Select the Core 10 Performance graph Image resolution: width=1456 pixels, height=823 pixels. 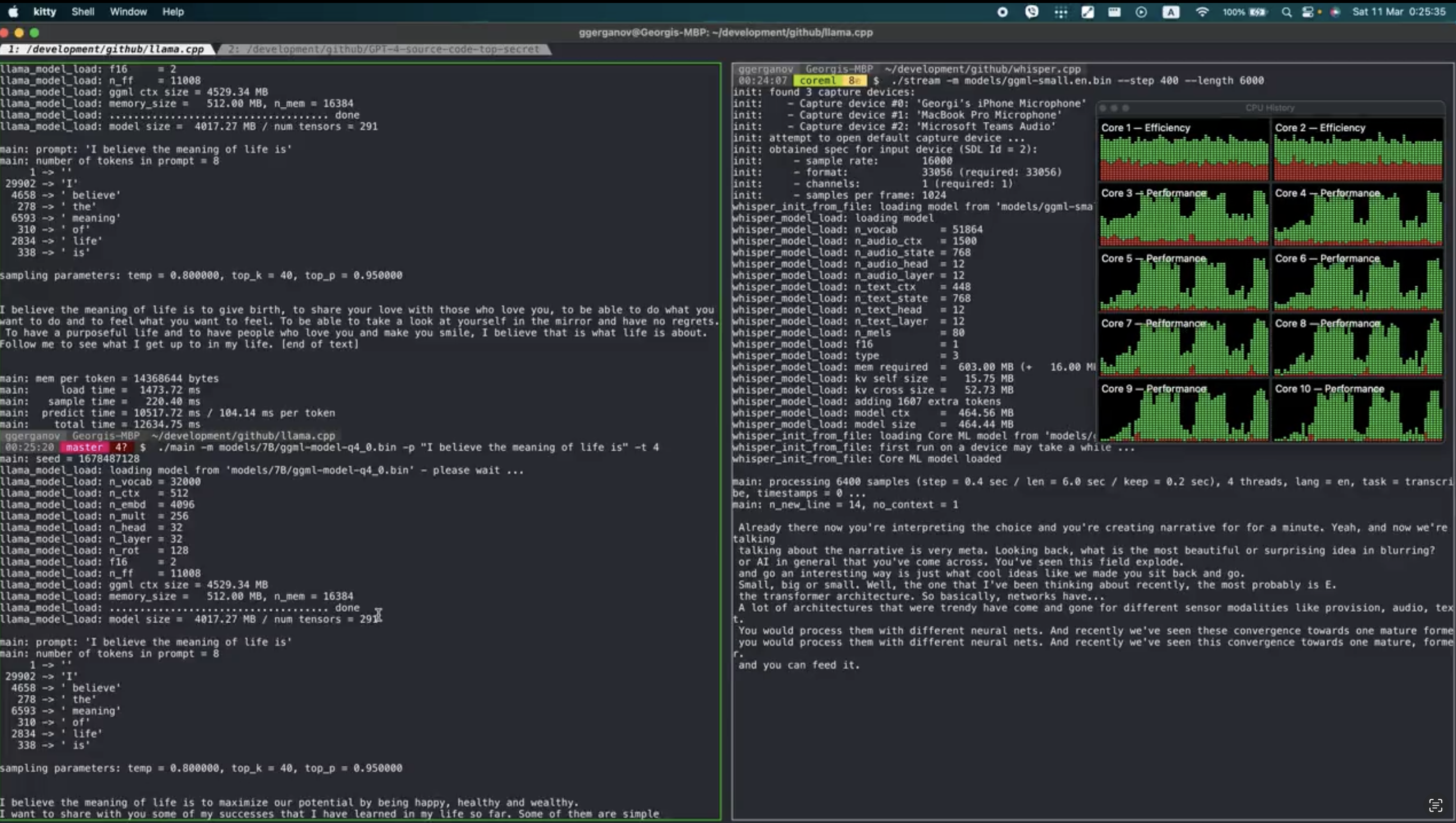tap(1358, 411)
